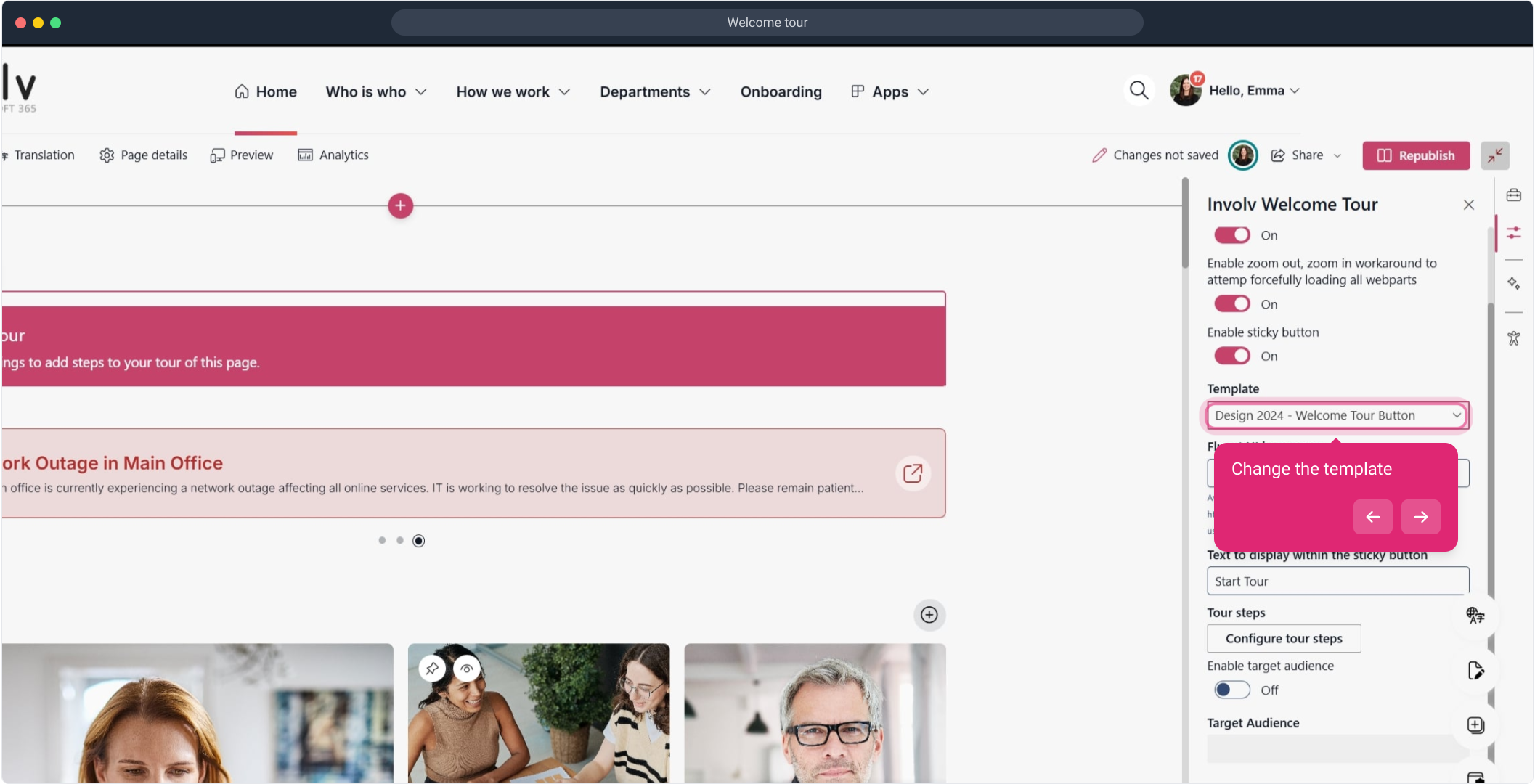Toggle the eye visibility icon on team photo

pyautogui.click(x=467, y=668)
